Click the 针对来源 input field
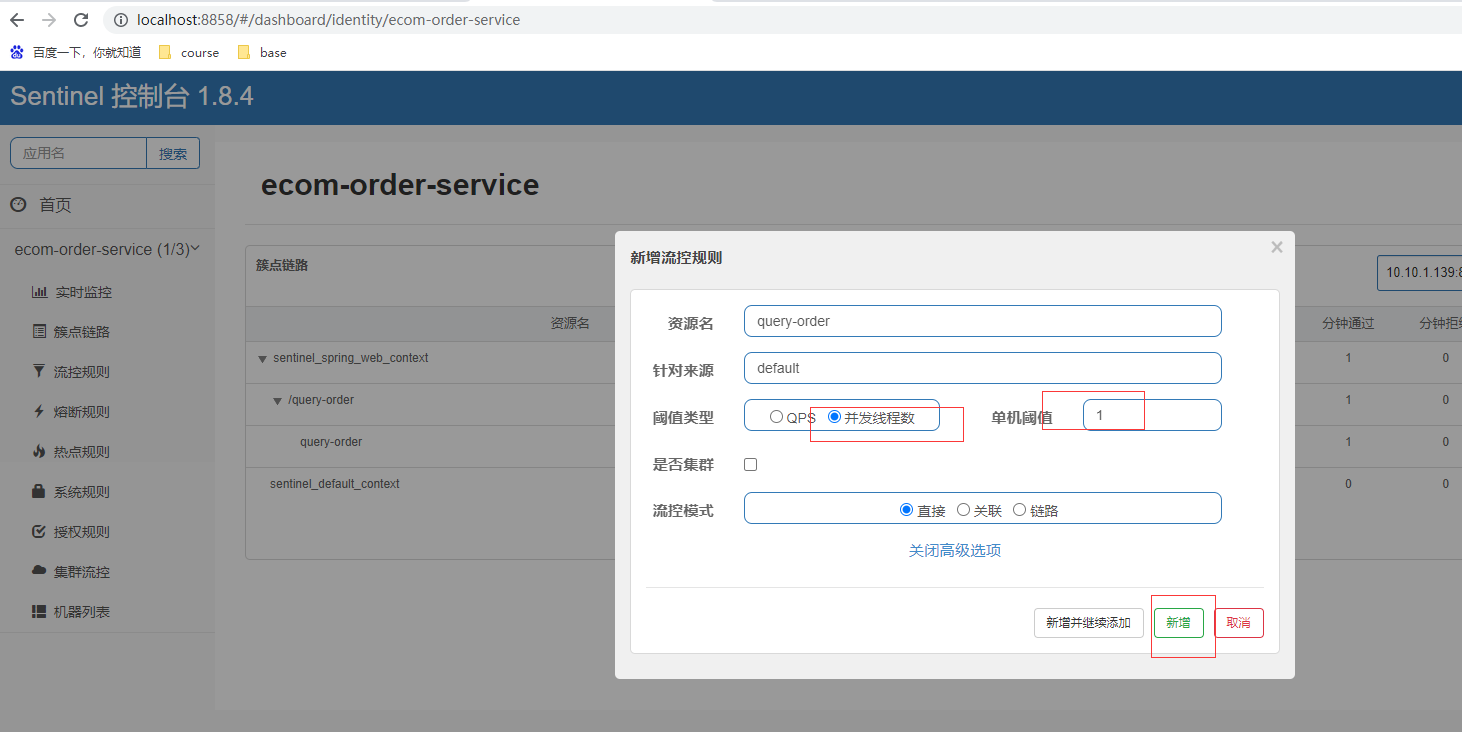The image size is (1462, 732). pyautogui.click(x=982, y=368)
